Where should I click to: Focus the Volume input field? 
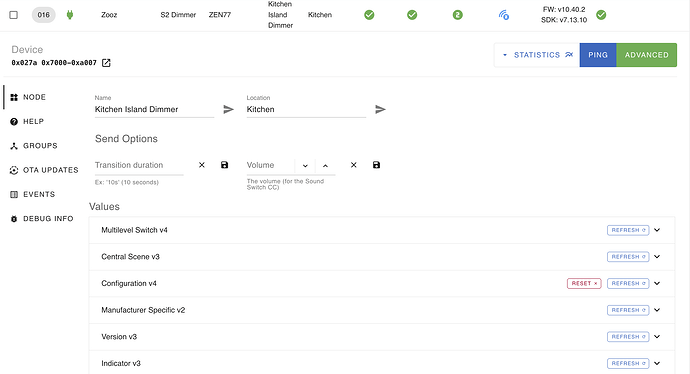269,165
